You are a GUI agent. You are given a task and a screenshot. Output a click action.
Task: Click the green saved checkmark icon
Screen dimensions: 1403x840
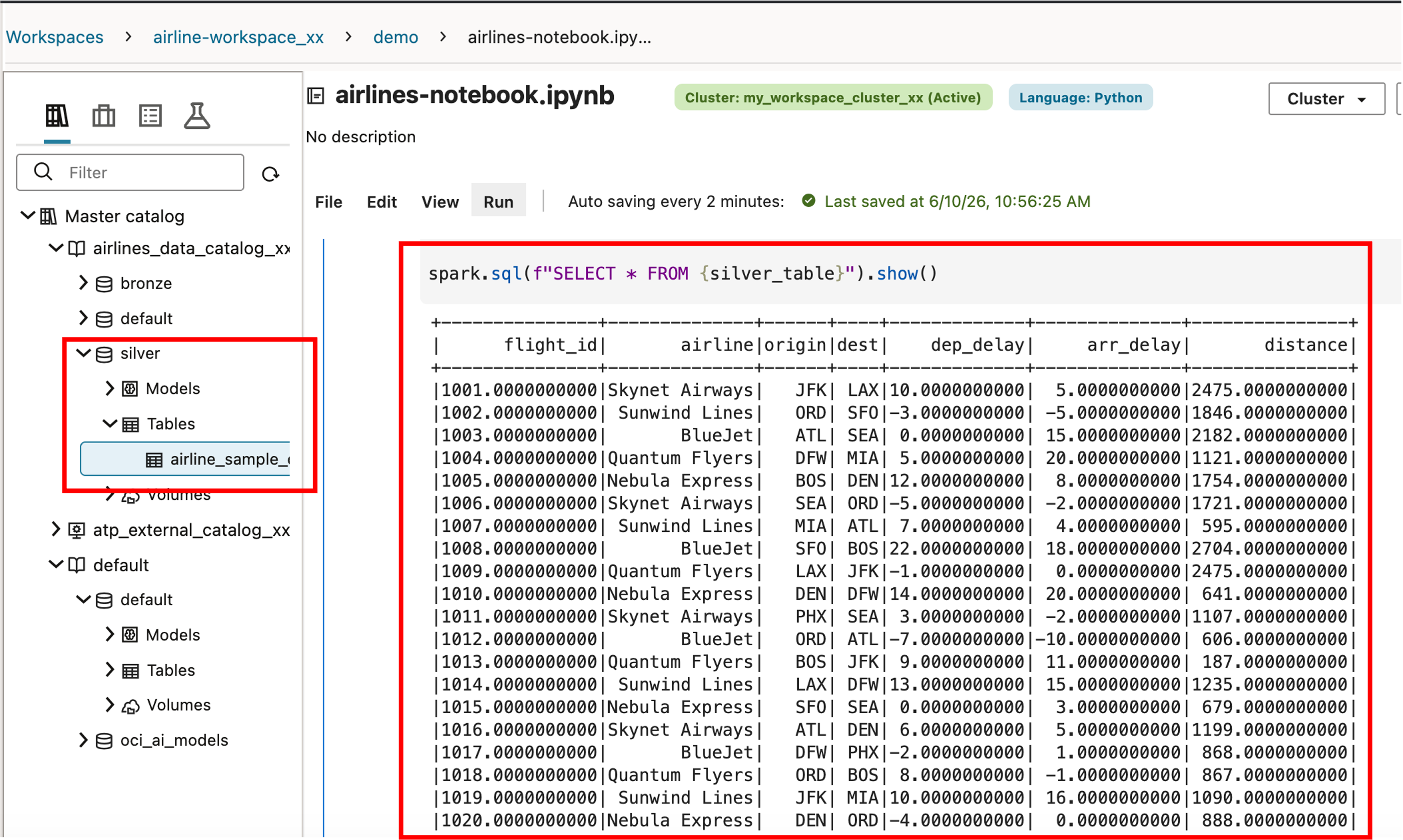point(809,200)
